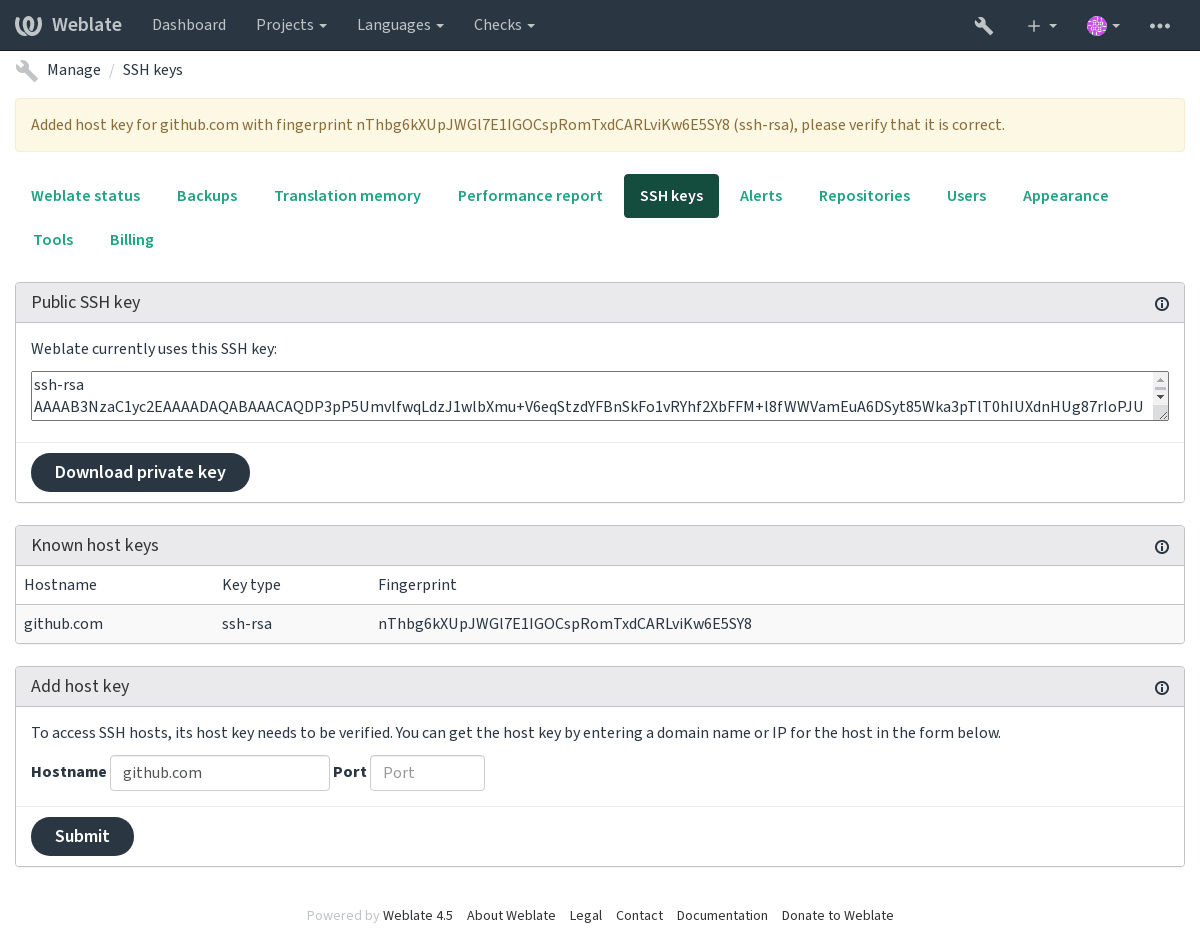Switch to Weblate status tab
The width and height of the screenshot is (1200, 933).
click(x=86, y=196)
